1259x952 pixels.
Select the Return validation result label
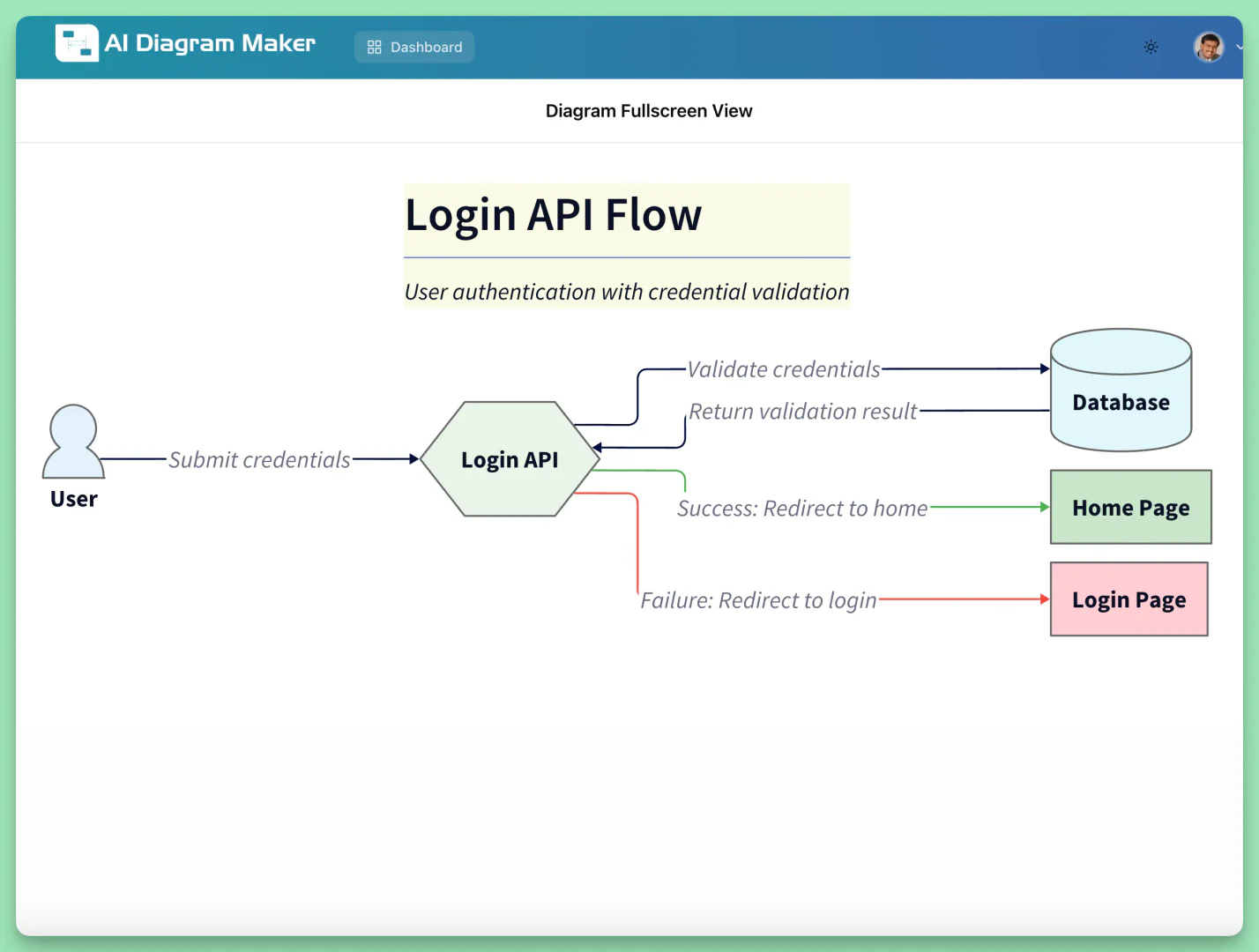[802, 412]
